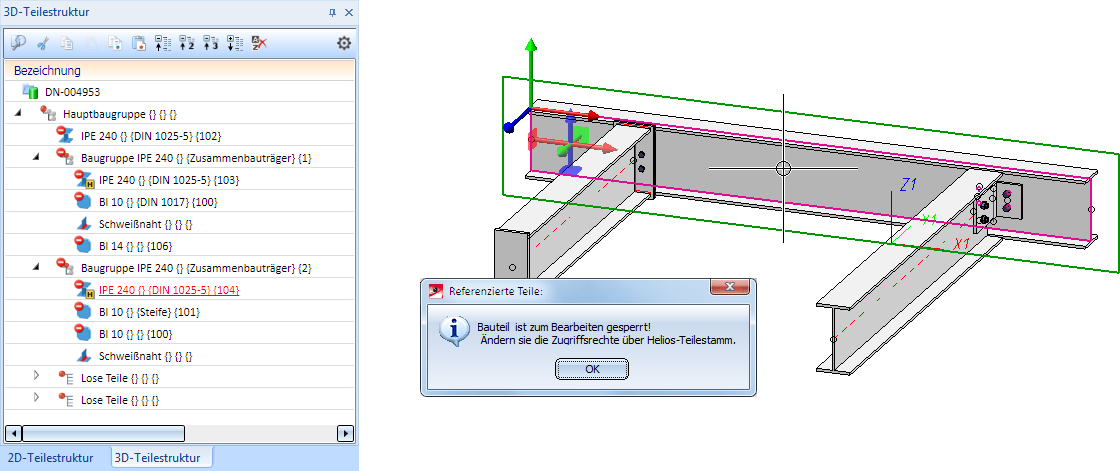
Task: Select red highlighted IPE 240 {104} entry
Action: click(x=169, y=289)
